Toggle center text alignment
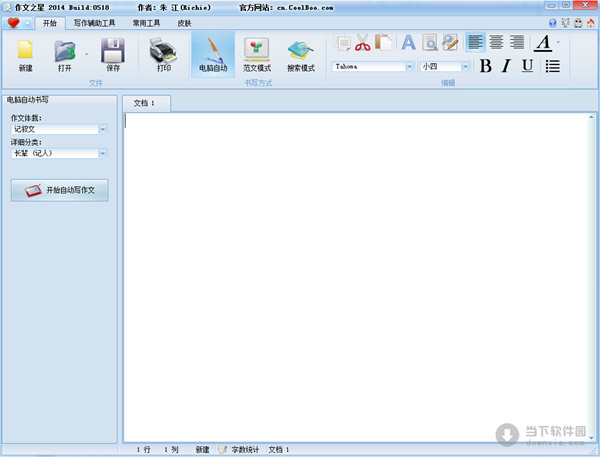The image size is (600, 457). (x=496, y=42)
